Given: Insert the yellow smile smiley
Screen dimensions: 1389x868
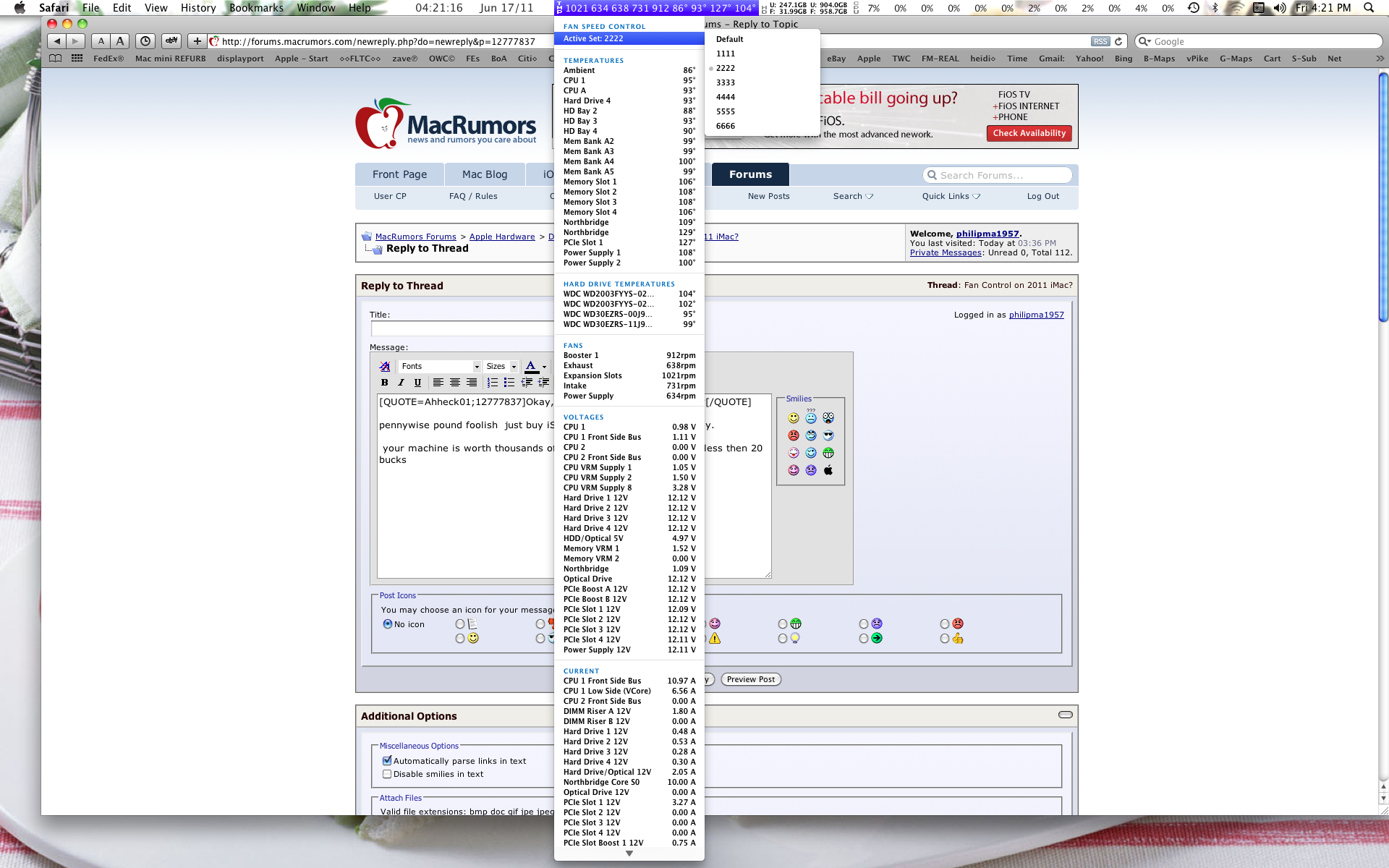Looking at the screenshot, I should pos(794,418).
